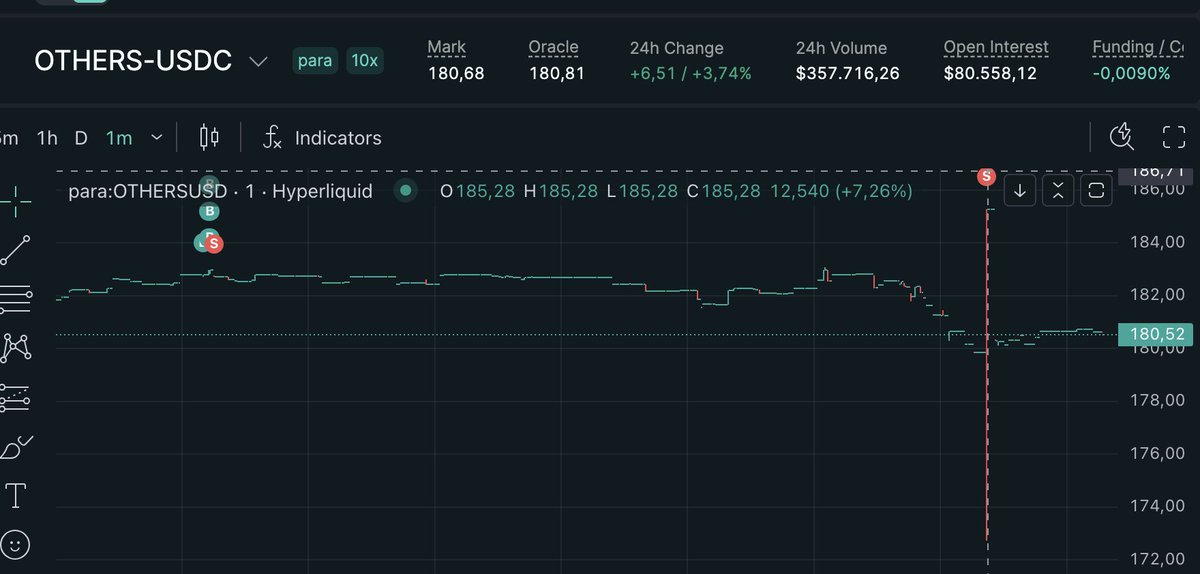The width and height of the screenshot is (1200, 574).
Task: Click the 180,52 current price tag
Action: point(1156,335)
